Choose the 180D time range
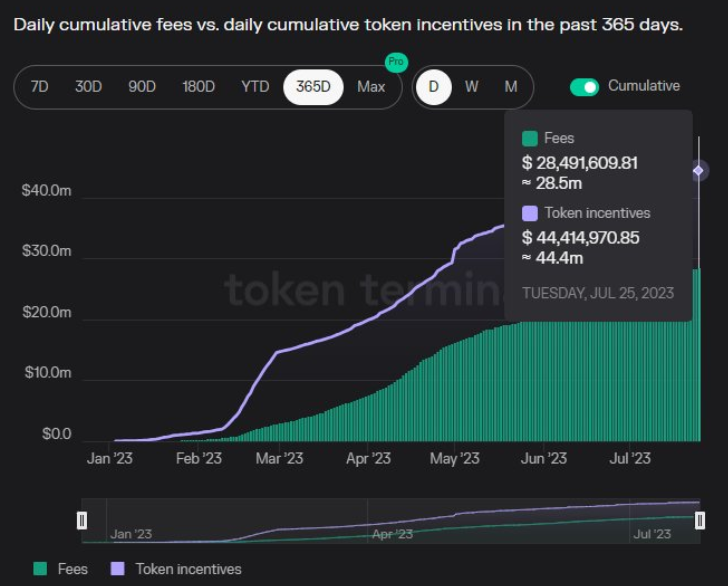The width and height of the screenshot is (728, 586). pyautogui.click(x=198, y=87)
